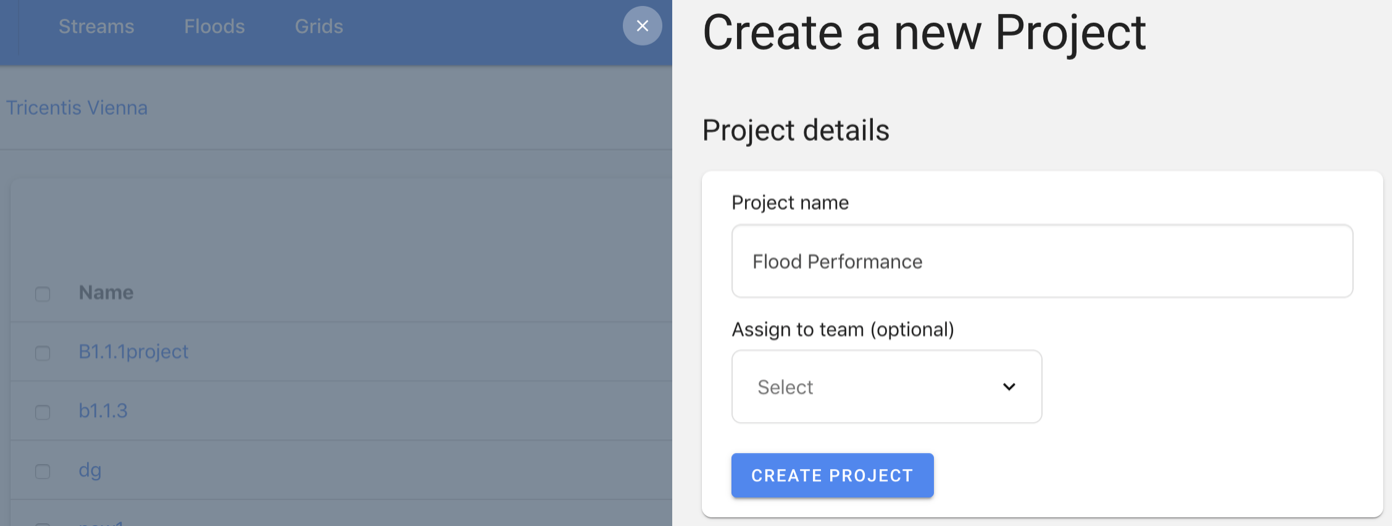Switch to the Floods tab
The width and height of the screenshot is (1392, 526).
click(x=214, y=27)
